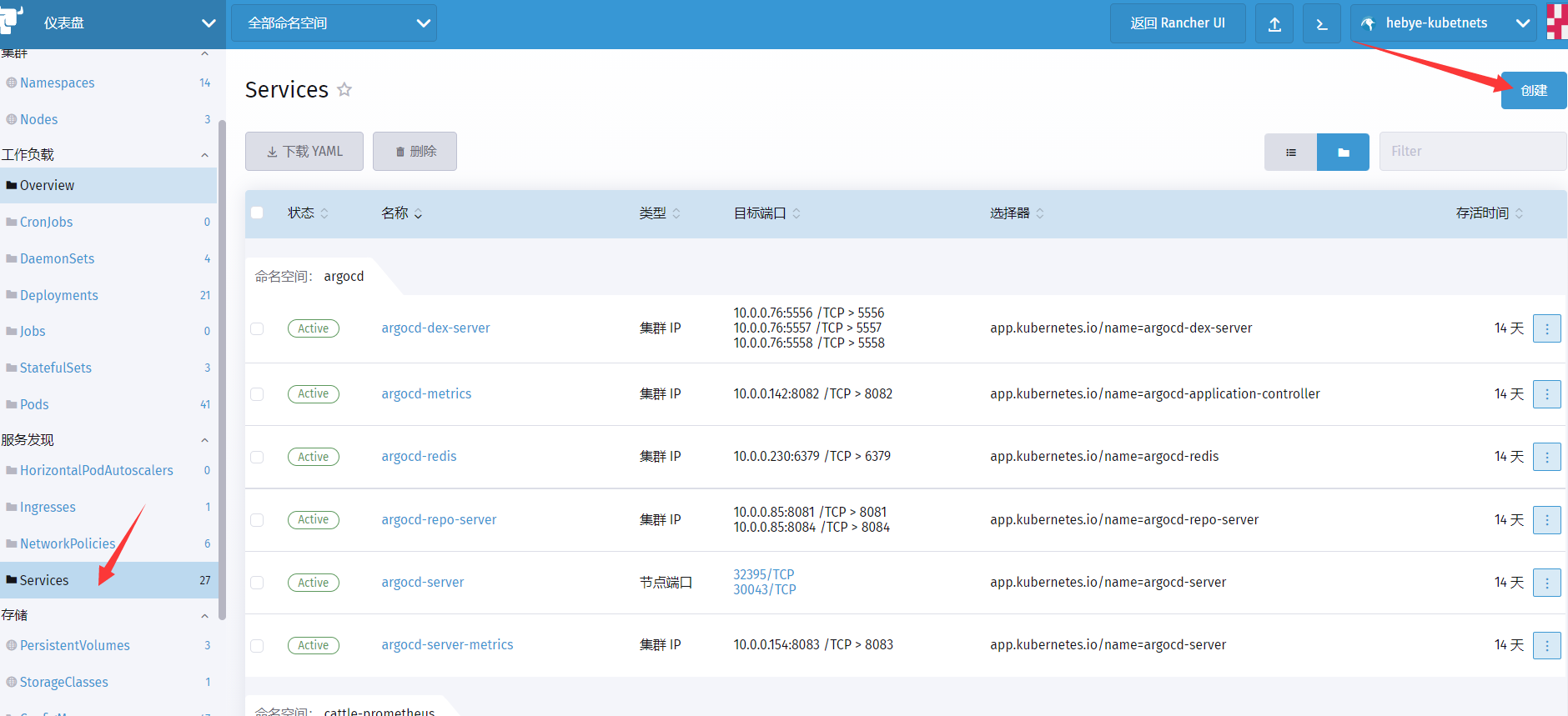Open the 32395/TCP node port link
1568x716 pixels.
pyautogui.click(x=764, y=574)
